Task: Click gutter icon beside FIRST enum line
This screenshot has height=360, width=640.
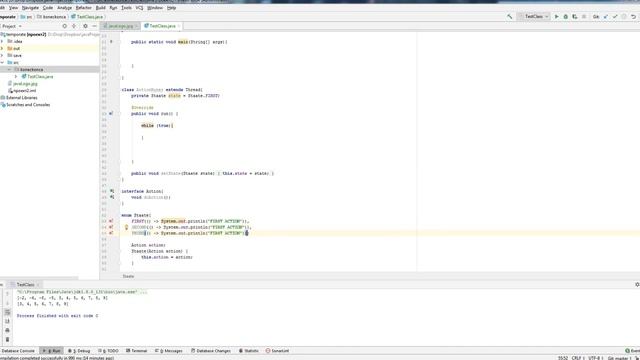Action: [111, 221]
